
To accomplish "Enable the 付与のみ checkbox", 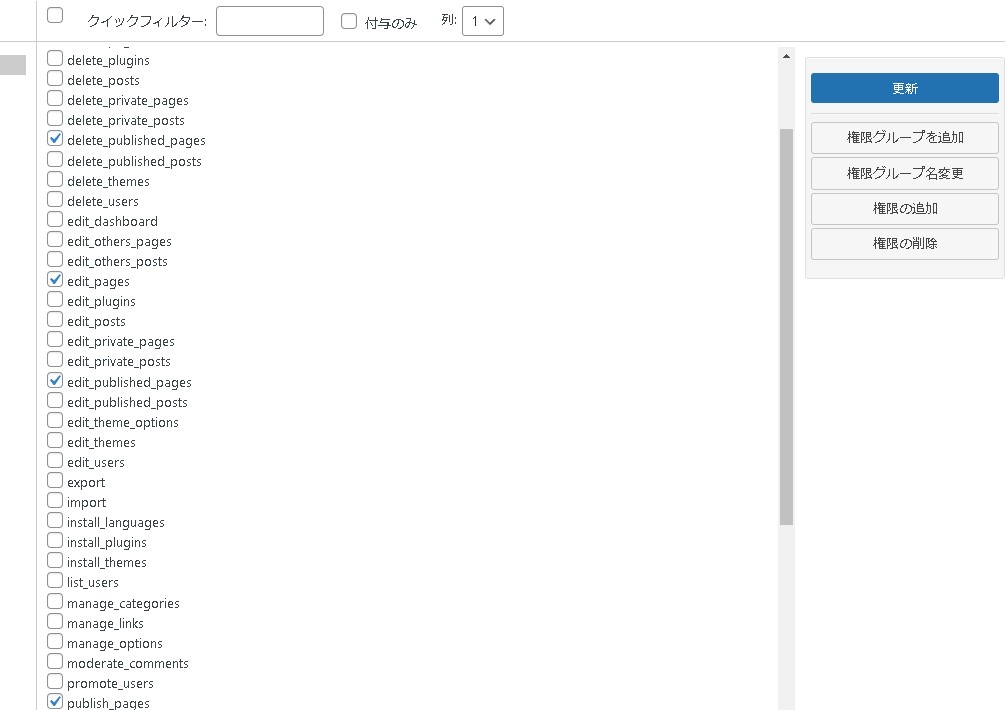I will pyautogui.click(x=349, y=21).
